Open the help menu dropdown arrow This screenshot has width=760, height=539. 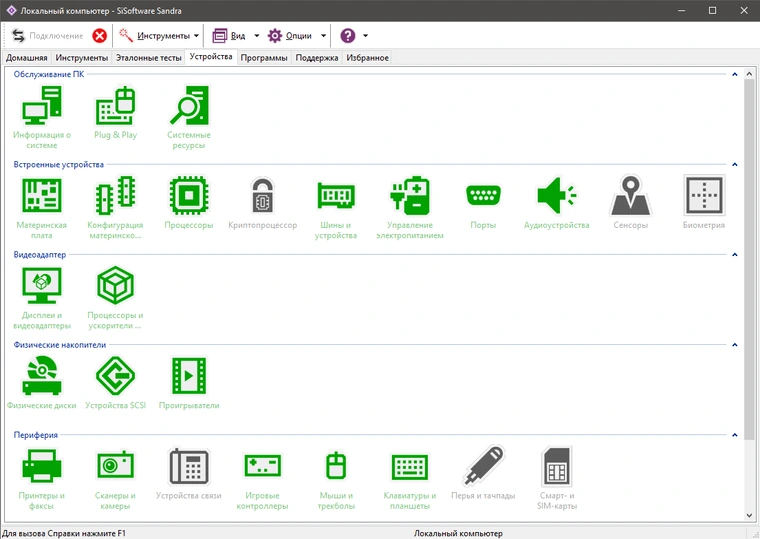pyautogui.click(x=365, y=35)
